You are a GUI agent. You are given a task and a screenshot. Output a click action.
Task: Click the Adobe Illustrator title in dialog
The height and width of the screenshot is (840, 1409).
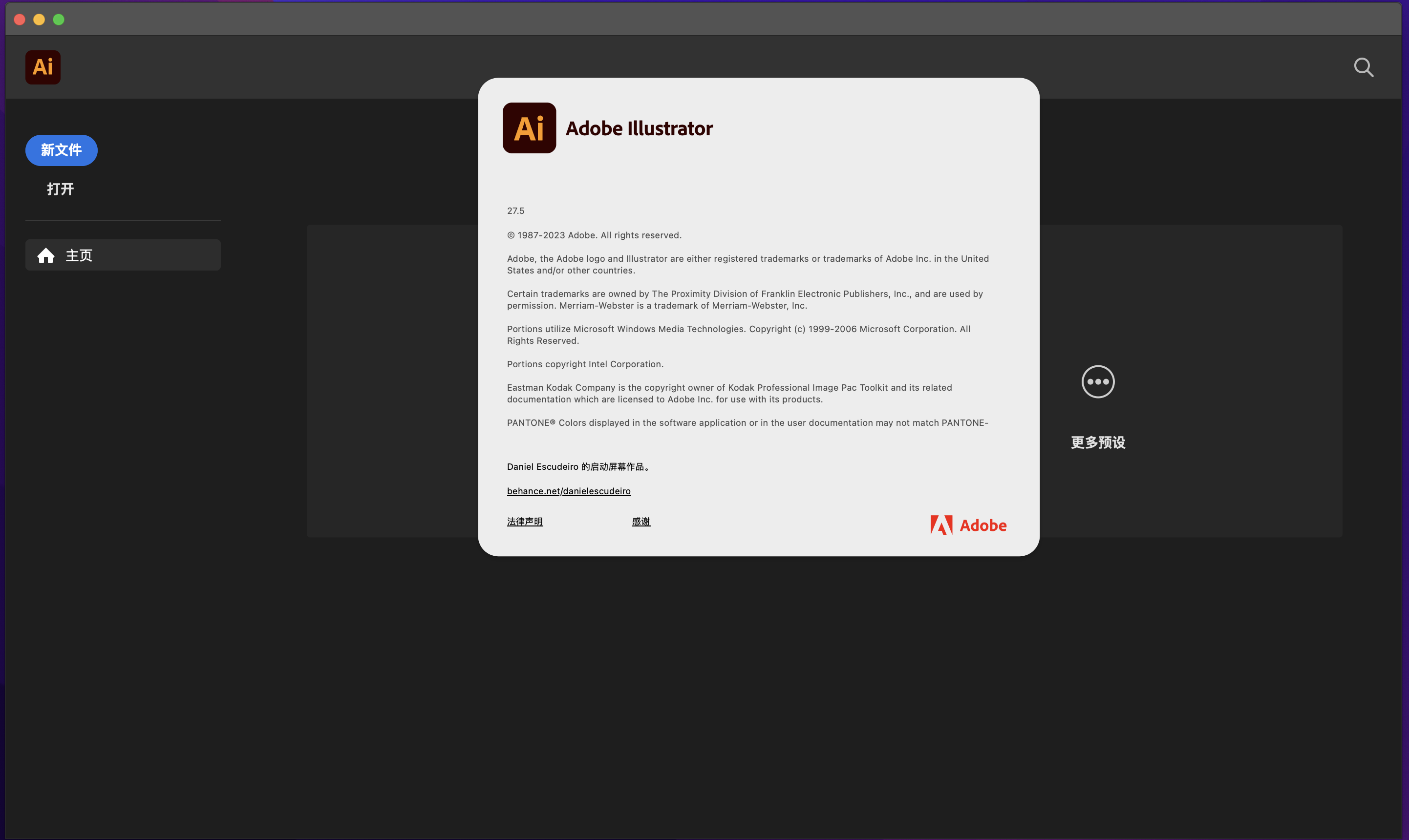[639, 128]
